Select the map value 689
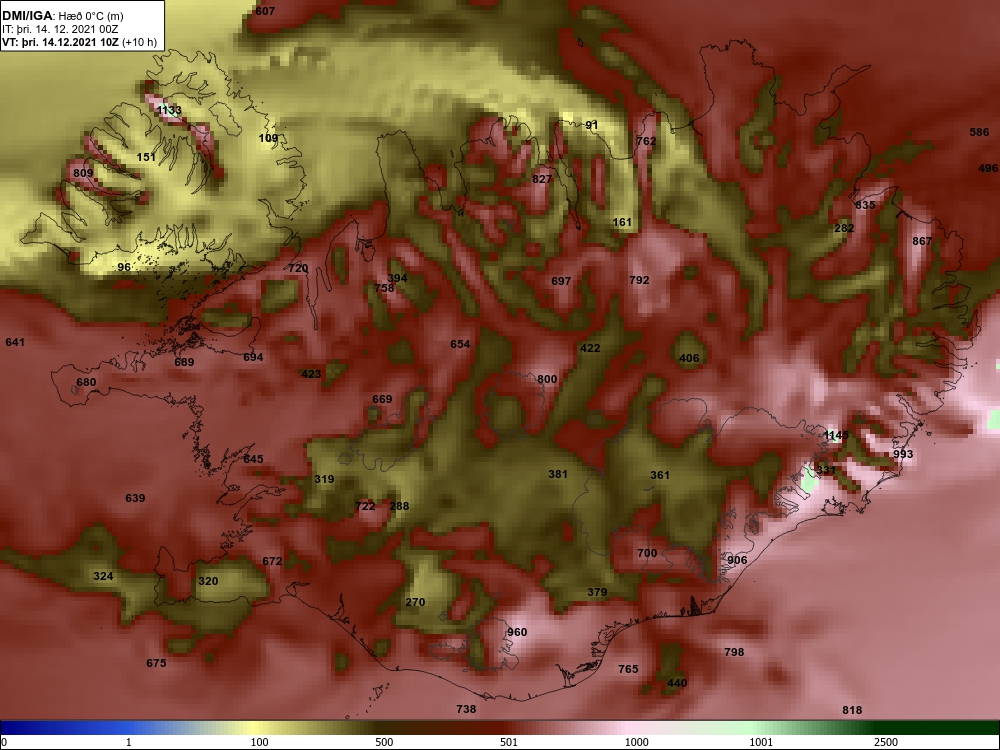 click(x=184, y=362)
